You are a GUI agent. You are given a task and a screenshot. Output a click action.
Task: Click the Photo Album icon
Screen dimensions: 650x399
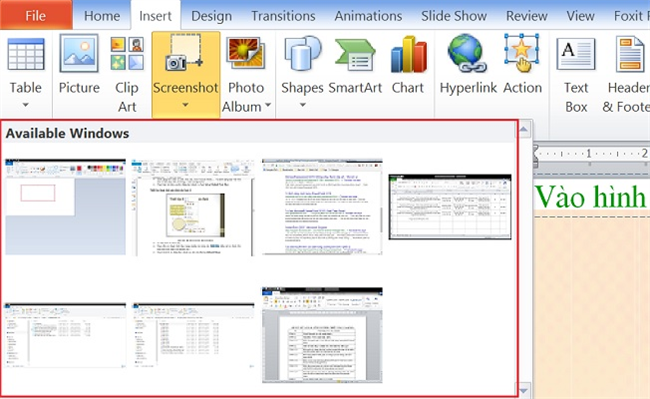[246, 53]
